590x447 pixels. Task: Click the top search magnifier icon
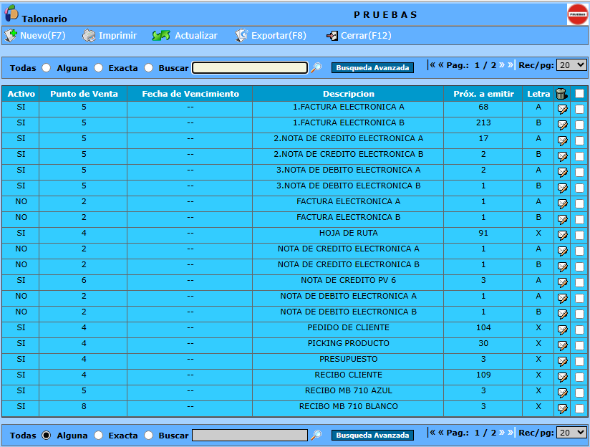[316, 68]
